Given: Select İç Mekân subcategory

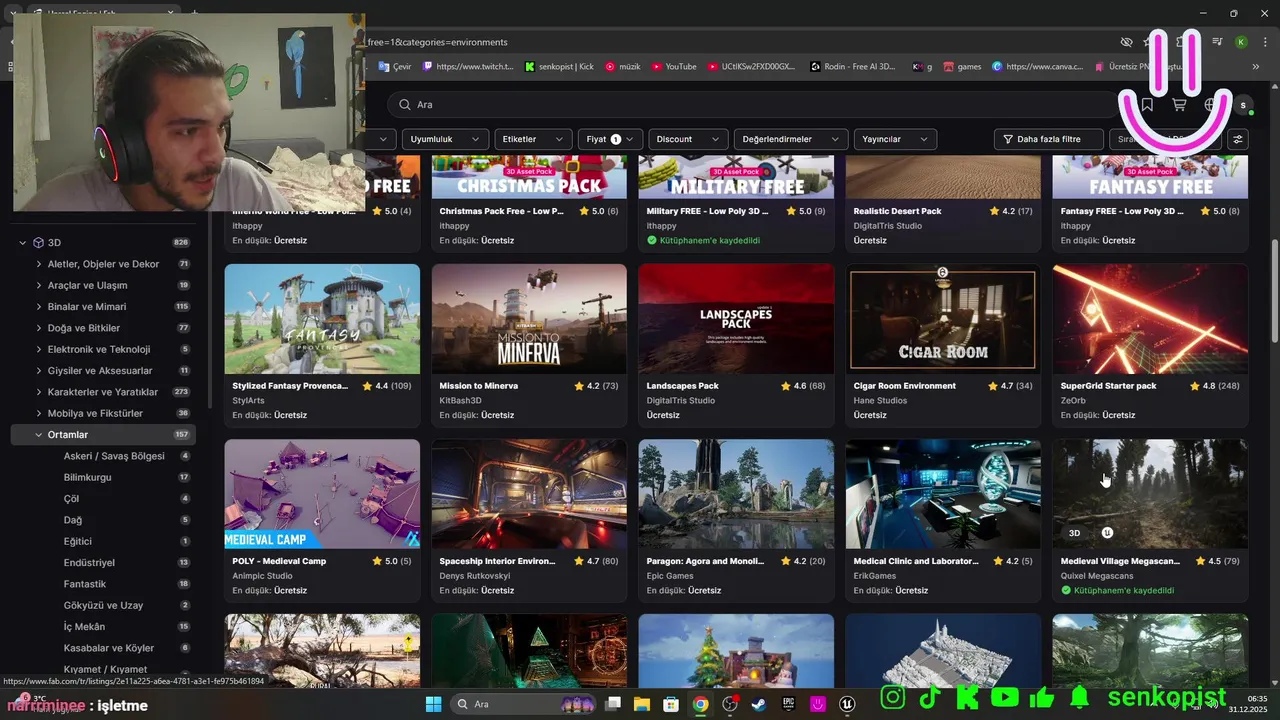Looking at the screenshot, I should 84,627.
